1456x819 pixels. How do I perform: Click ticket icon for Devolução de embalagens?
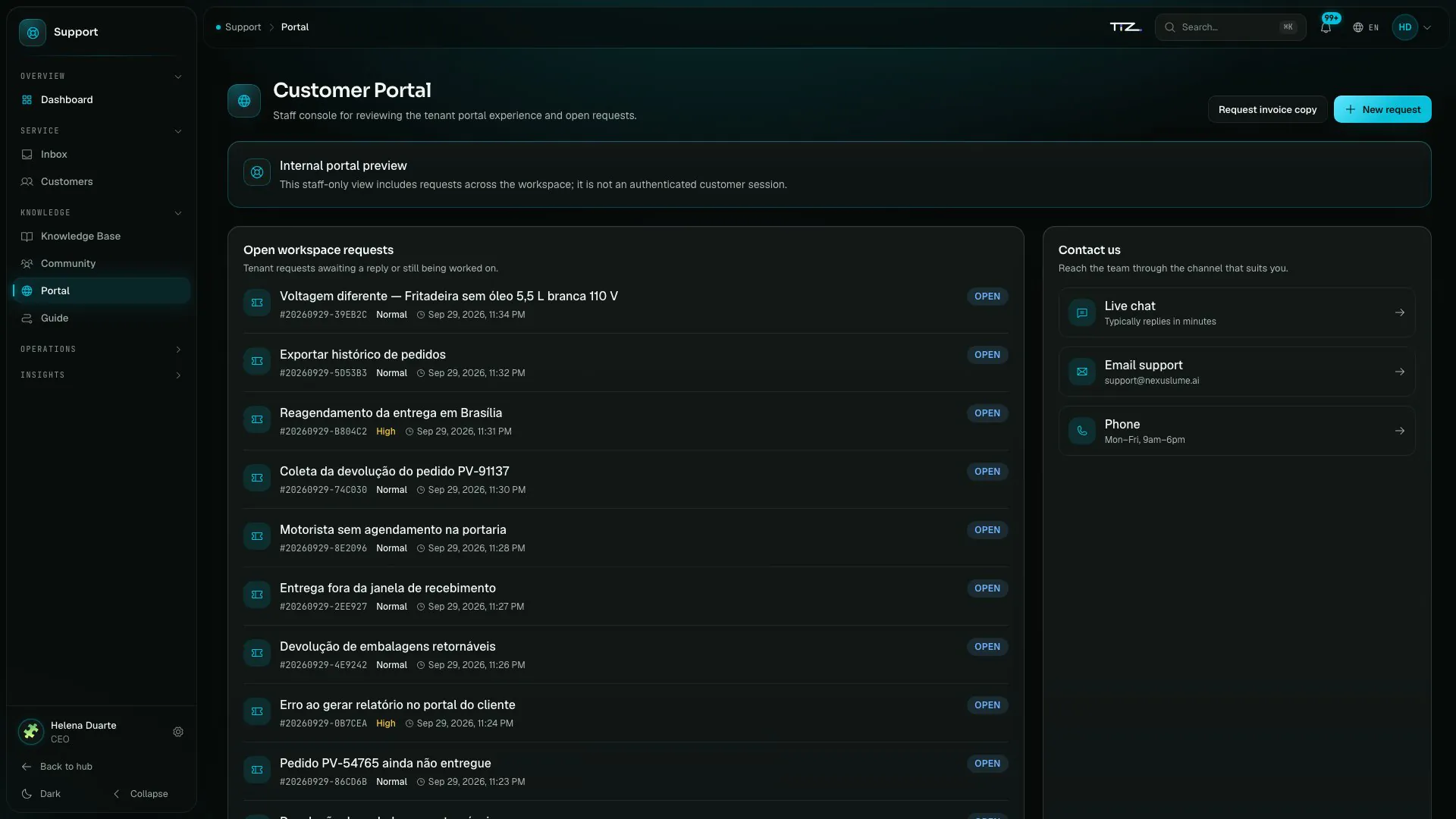tap(257, 653)
